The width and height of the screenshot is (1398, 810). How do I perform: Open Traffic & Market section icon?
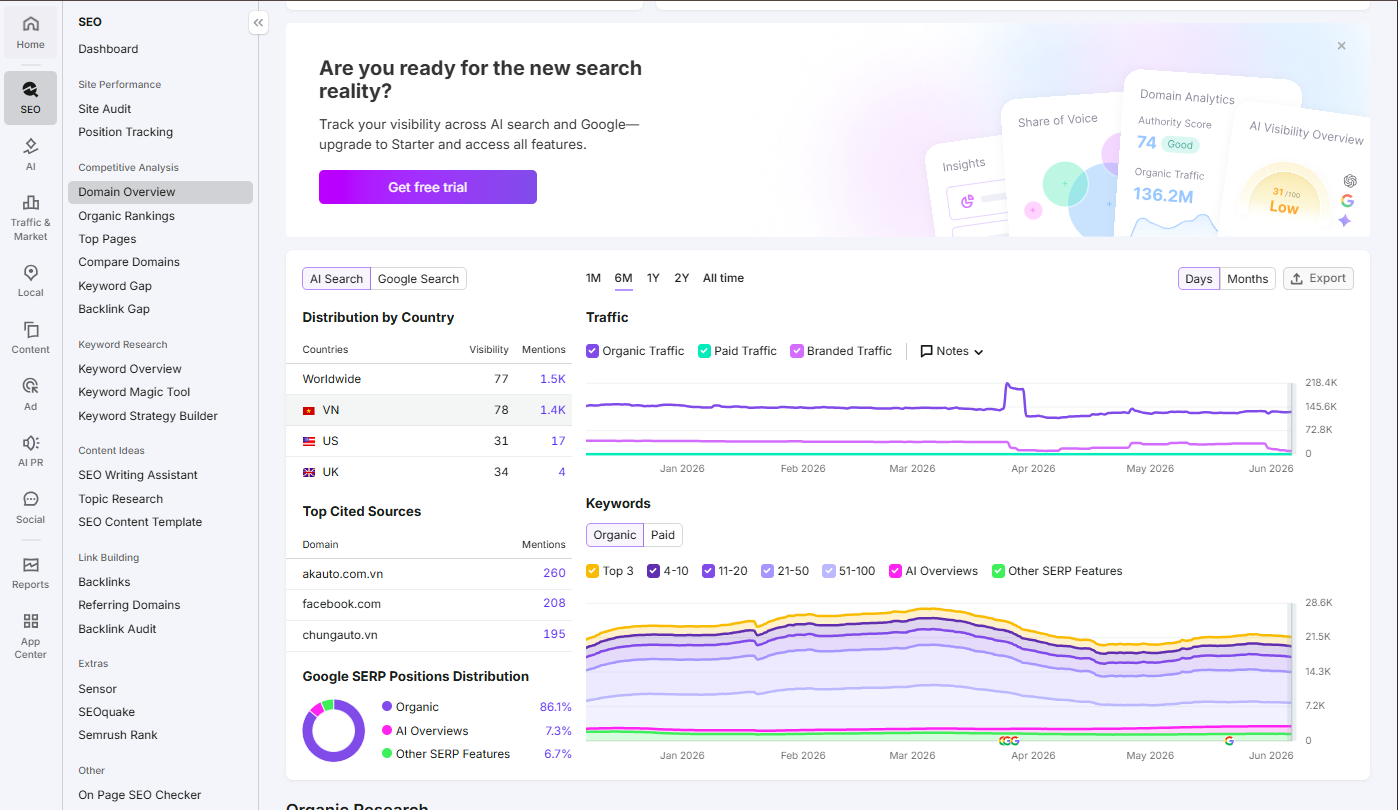click(30, 203)
